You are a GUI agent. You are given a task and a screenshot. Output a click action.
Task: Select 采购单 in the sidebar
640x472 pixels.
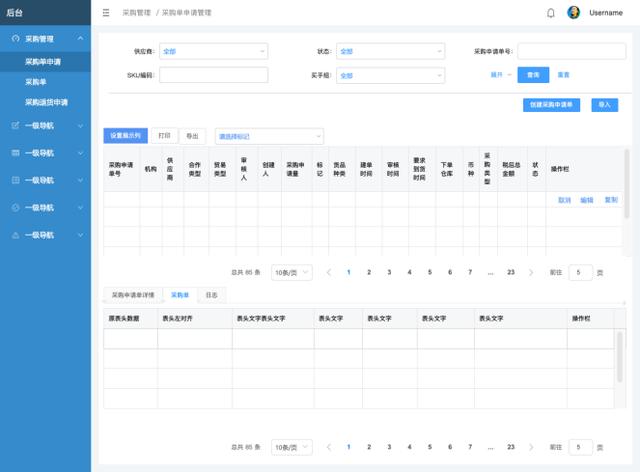click(36, 82)
